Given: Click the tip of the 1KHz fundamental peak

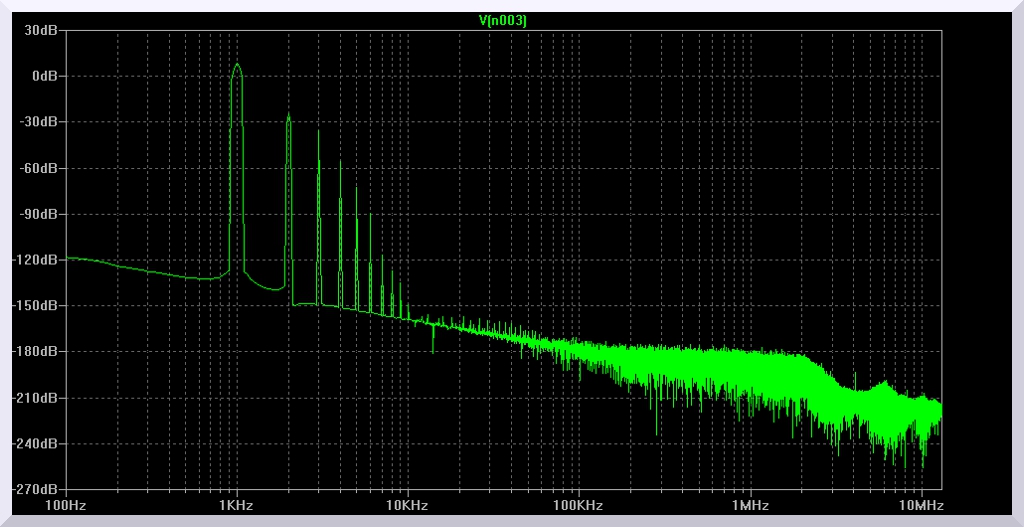Looking at the screenshot, I should pyautogui.click(x=237, y=65).
